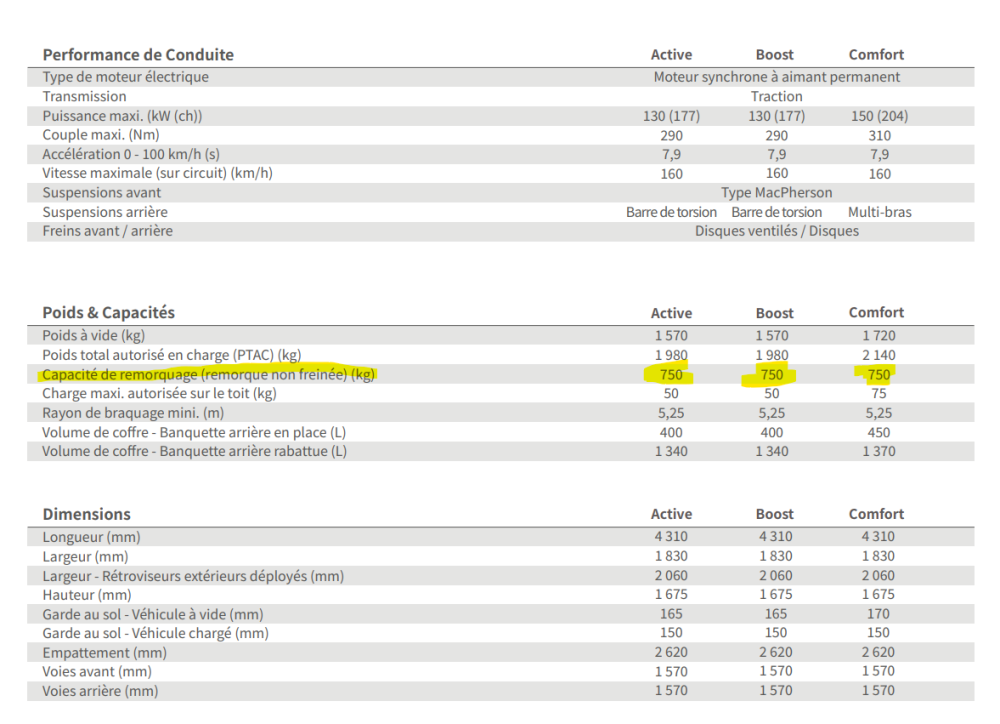Screen dimensions: 1000x724
Task: Click the Multi-bras rear suspension value
Action: tap(879, 212)
